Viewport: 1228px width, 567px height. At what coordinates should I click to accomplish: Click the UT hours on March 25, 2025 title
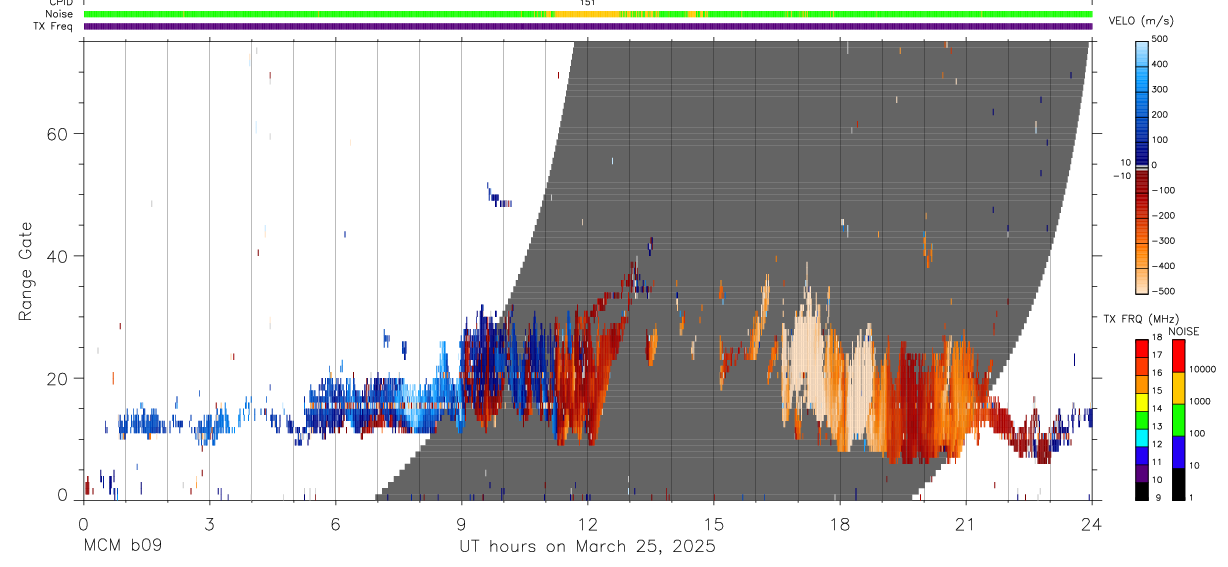[587, 547]
